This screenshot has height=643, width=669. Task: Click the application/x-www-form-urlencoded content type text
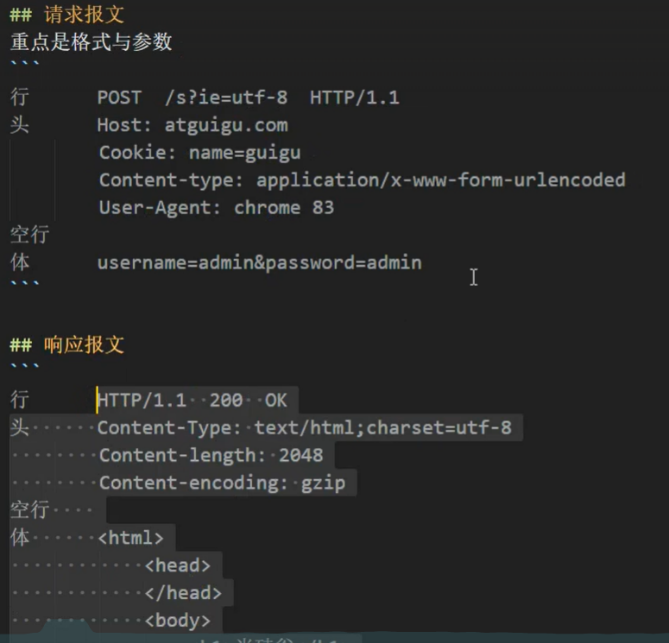coord(440,180)
